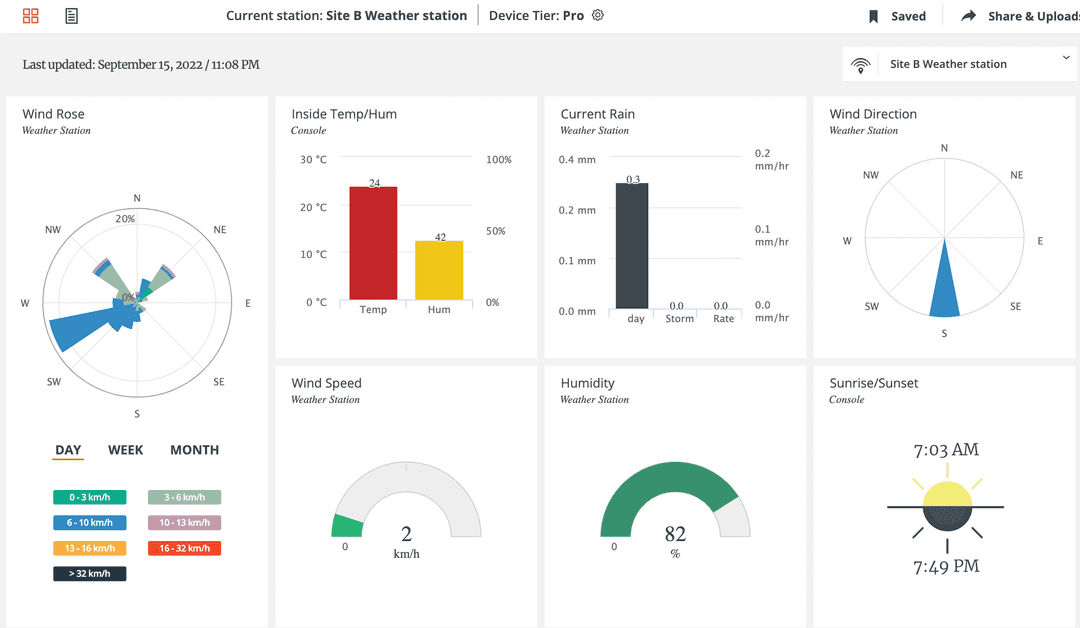
Task: Select the WEEK wind rose tab
Action: pos(126,450)
